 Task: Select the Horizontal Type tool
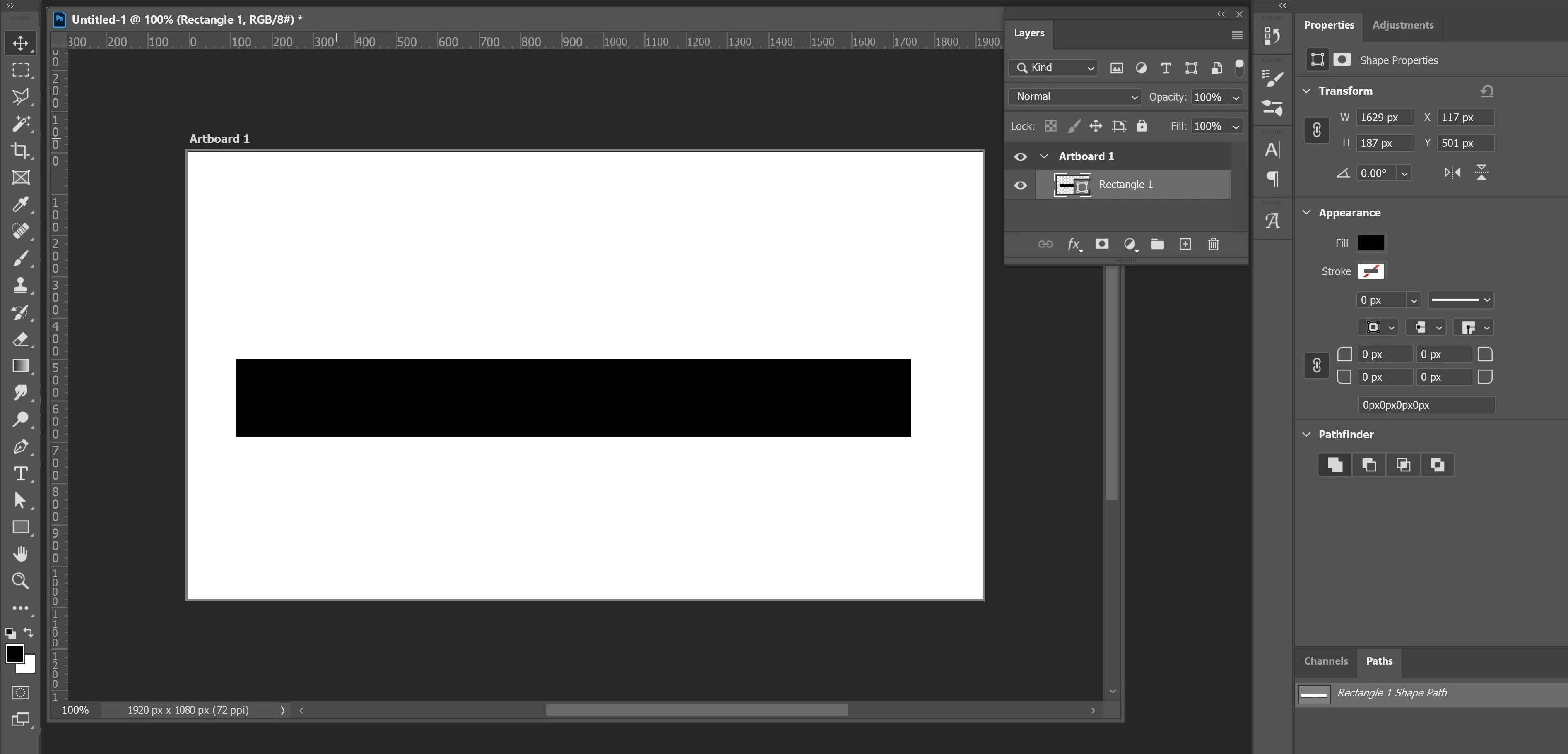pyautogui.click(x=20, y=473)
